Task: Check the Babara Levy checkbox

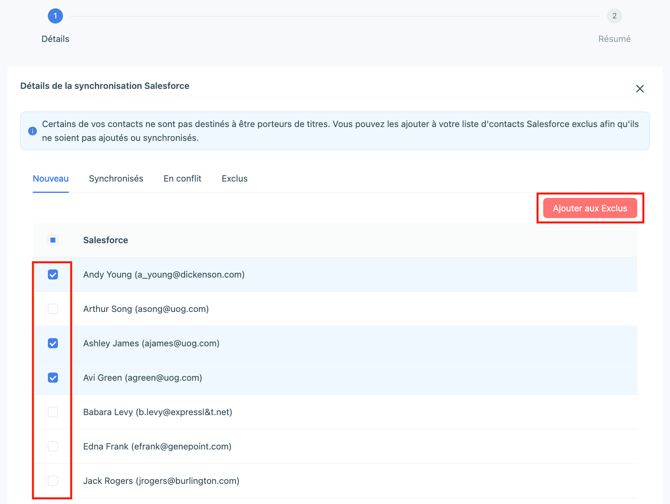Action: click(x=53, y=412)
